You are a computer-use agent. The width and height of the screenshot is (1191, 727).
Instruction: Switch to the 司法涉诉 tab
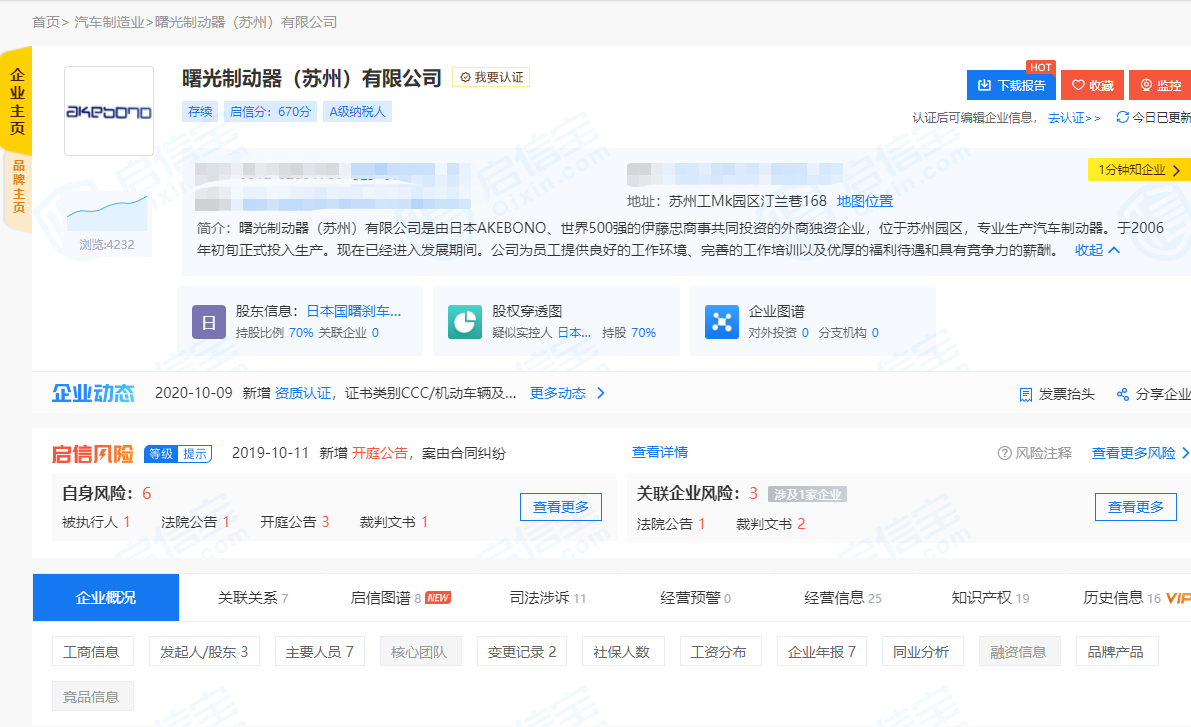coord(548,598)
